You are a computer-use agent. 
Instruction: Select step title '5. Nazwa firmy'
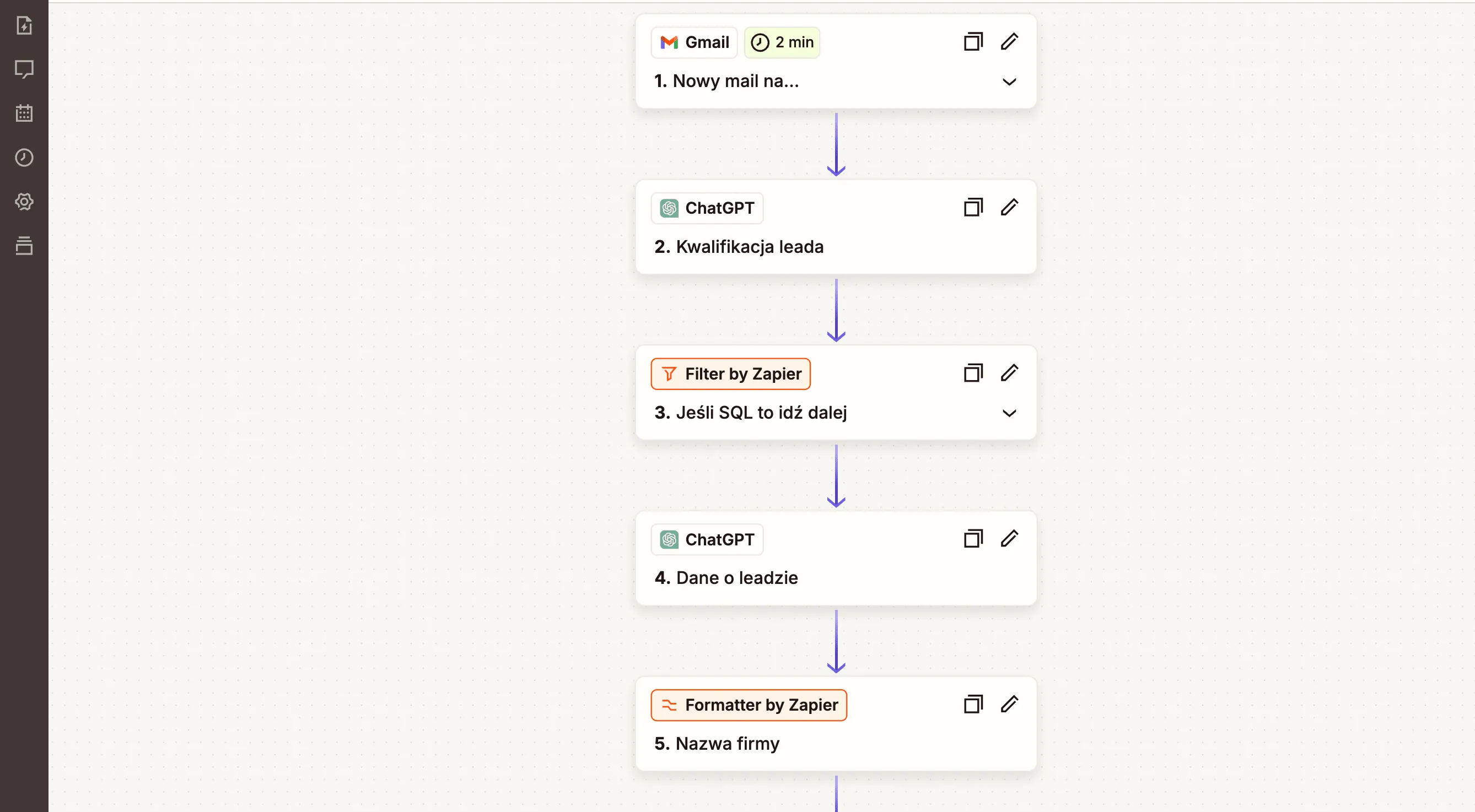coord(717,743)
